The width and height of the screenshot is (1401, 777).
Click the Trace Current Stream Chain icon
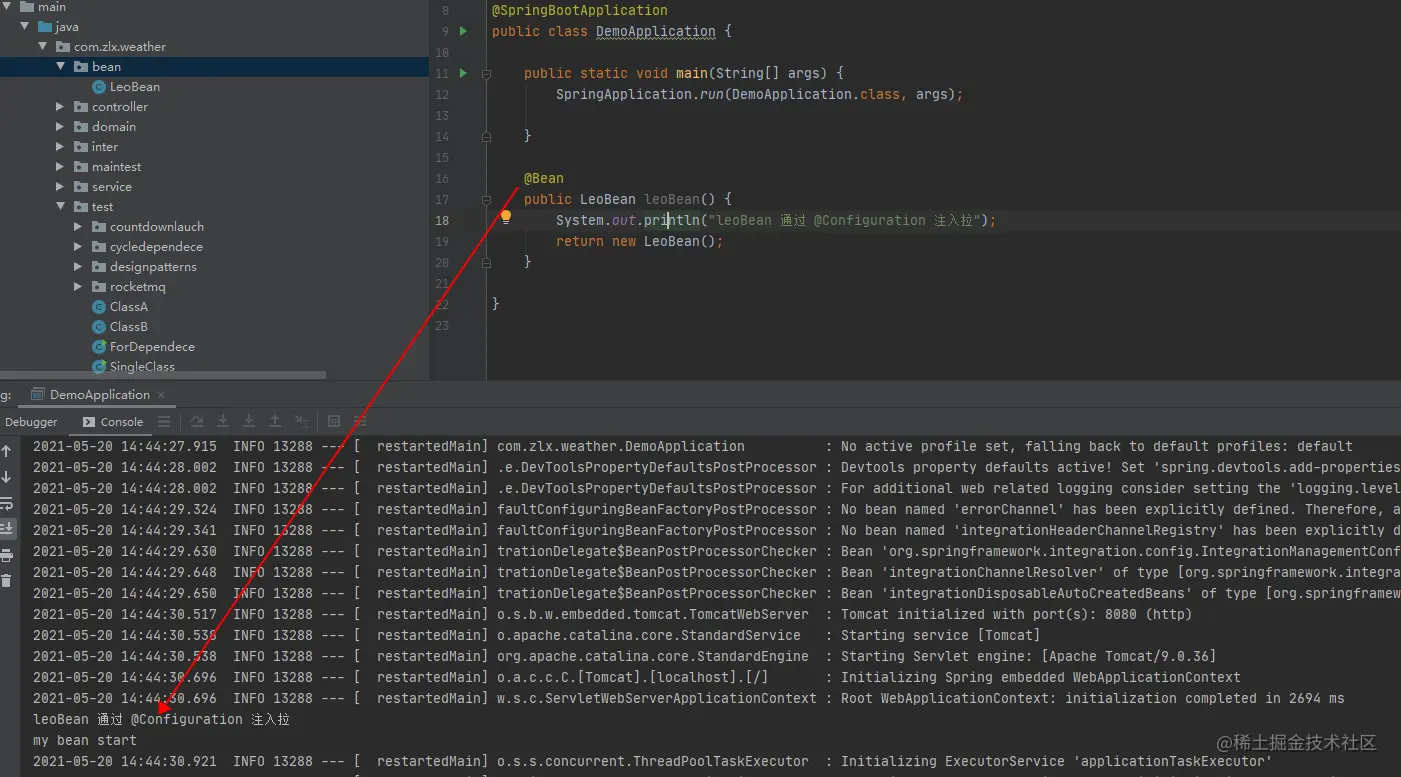[359, 422]
